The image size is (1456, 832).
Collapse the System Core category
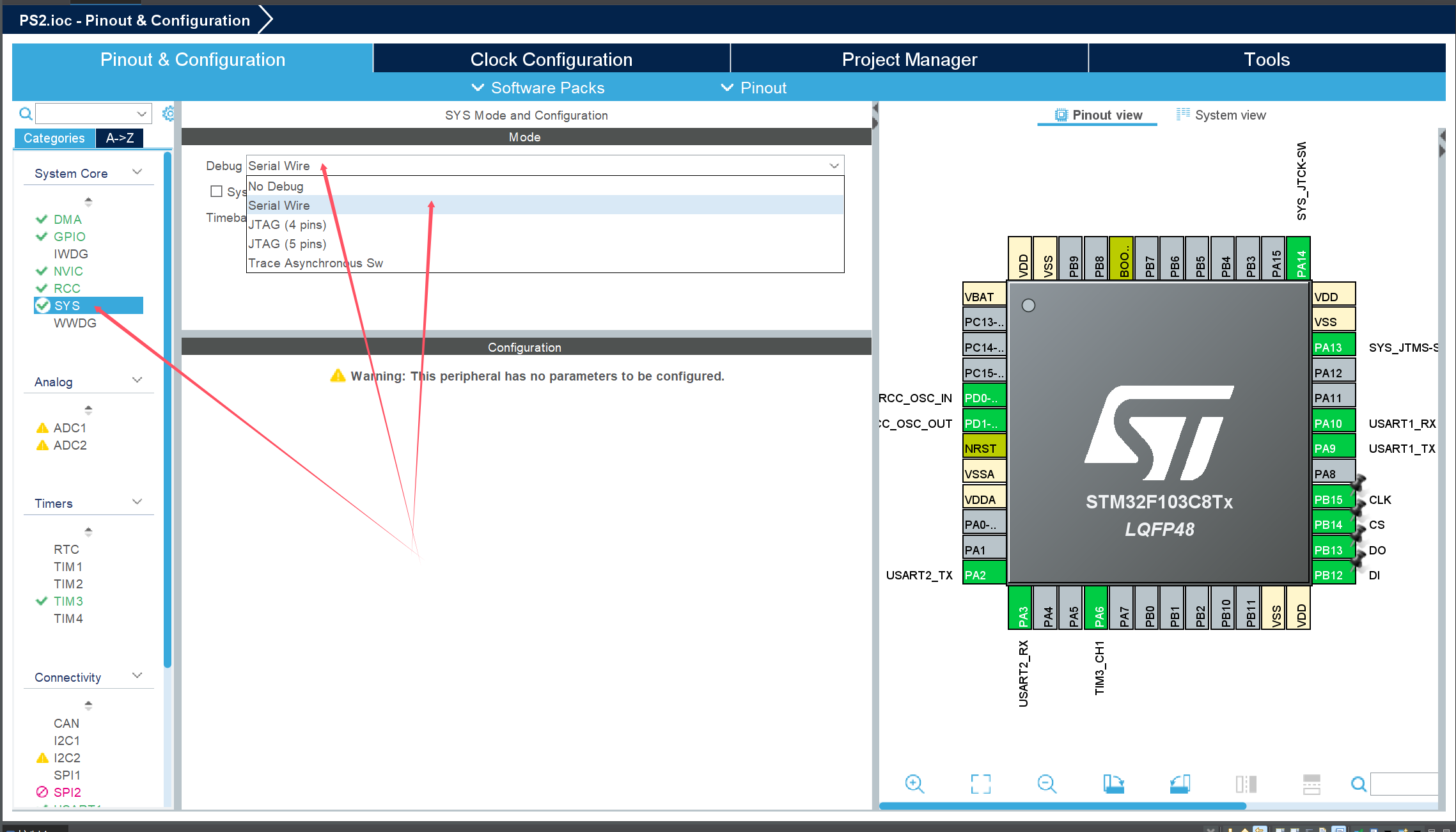point(137,172)
